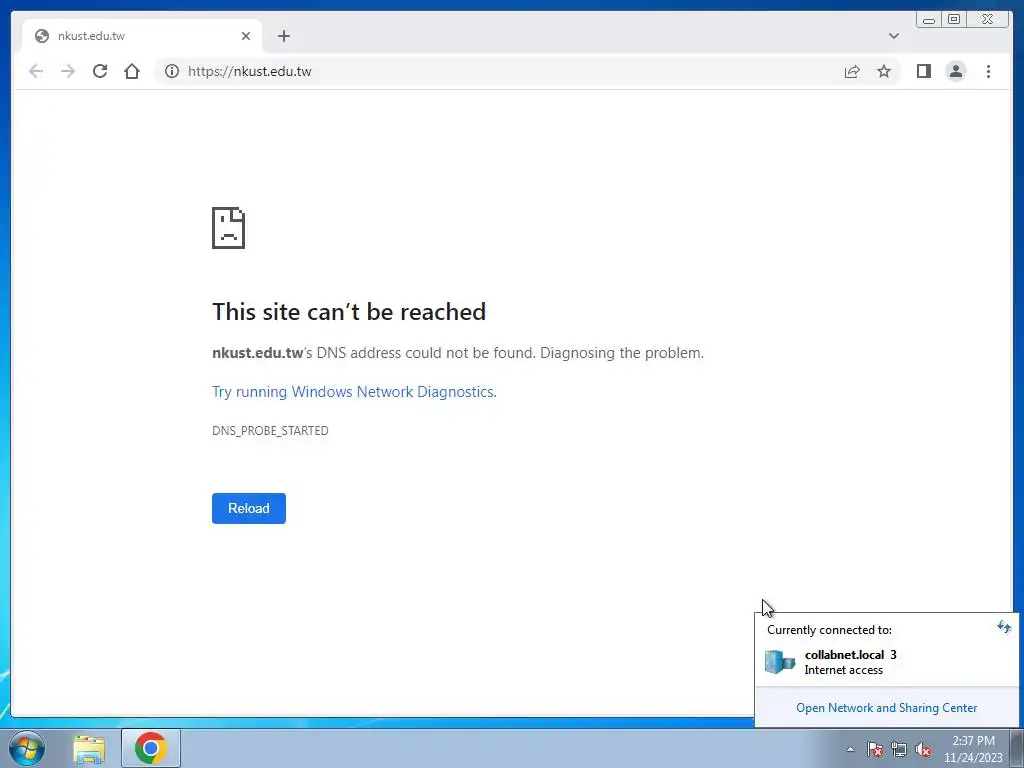Click the Chrome taskbar icon
The image size is (1024, 768).
pyautogui.click(x=151, y=748)
